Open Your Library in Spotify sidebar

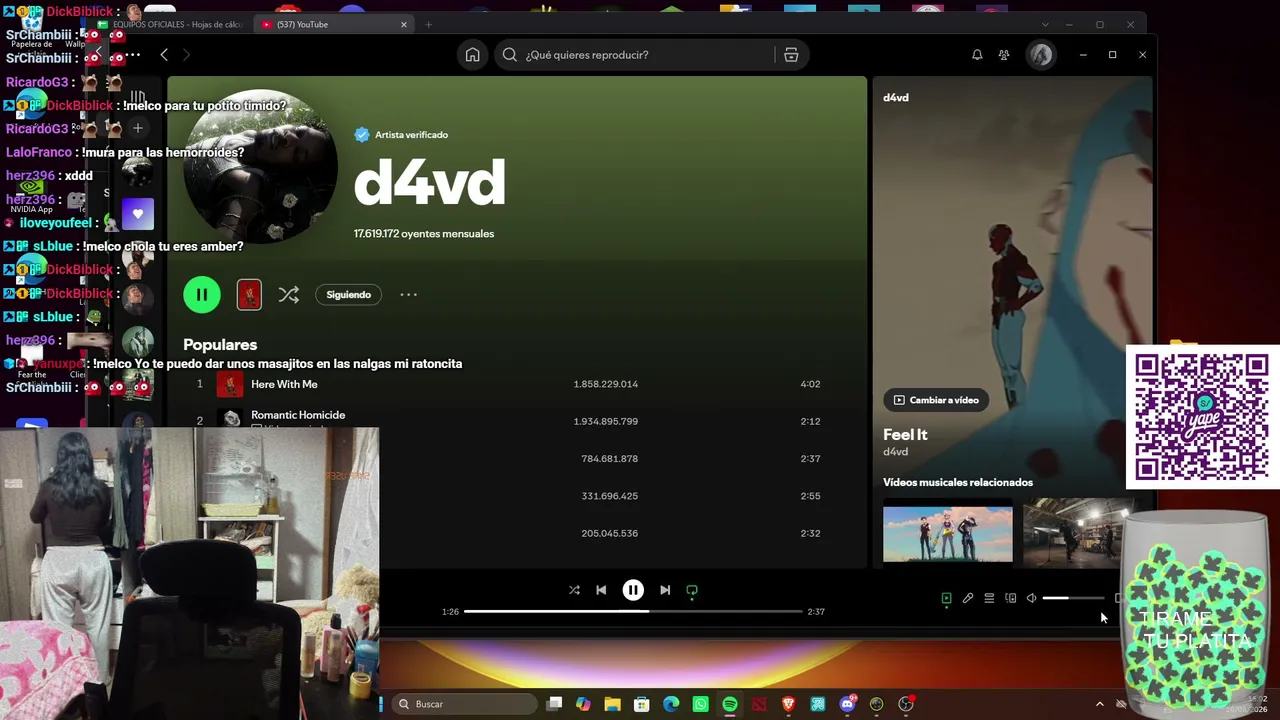[138, 98]
